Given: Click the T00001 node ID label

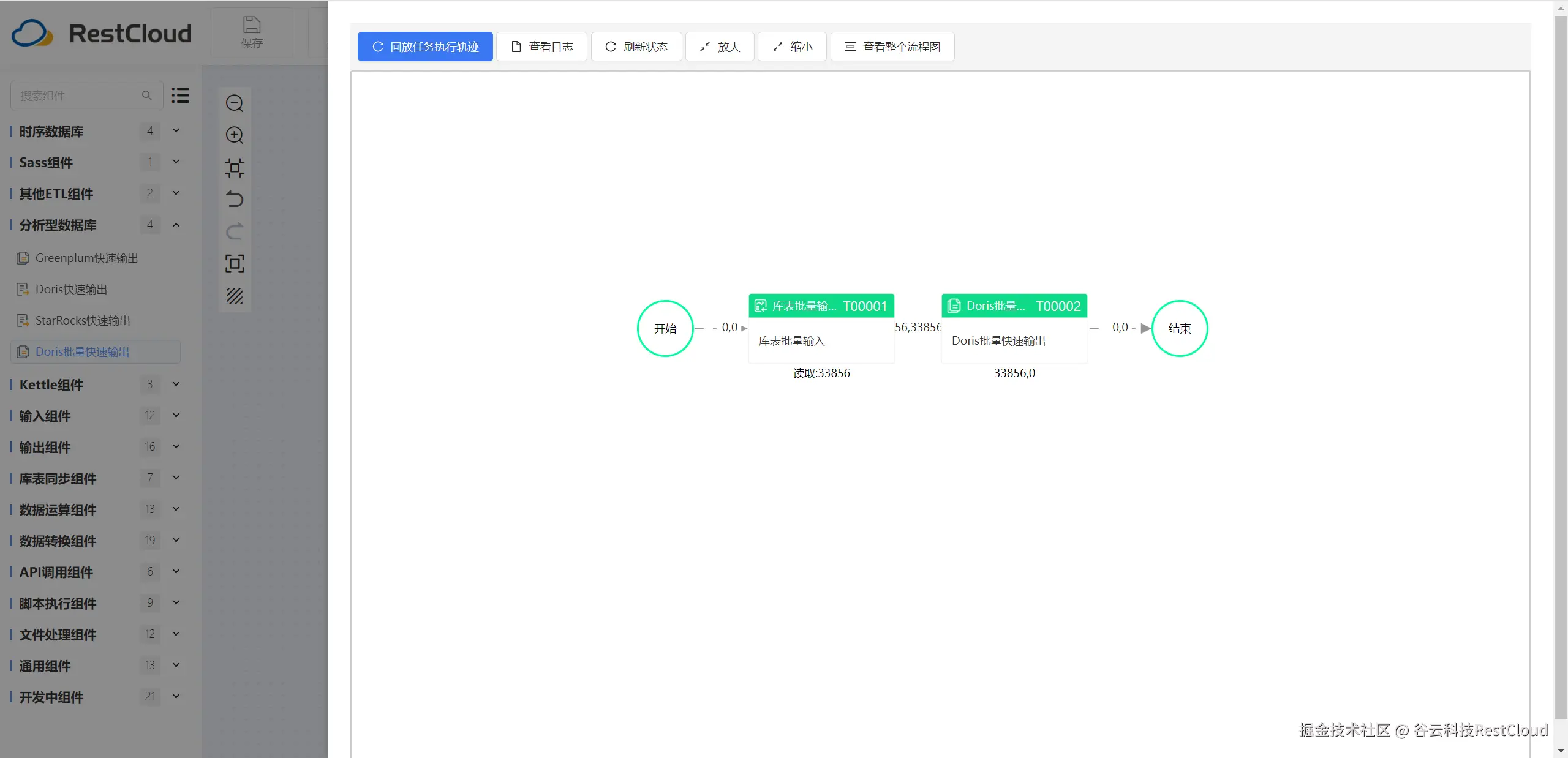Looking at the screenshot, I should 865,306.
